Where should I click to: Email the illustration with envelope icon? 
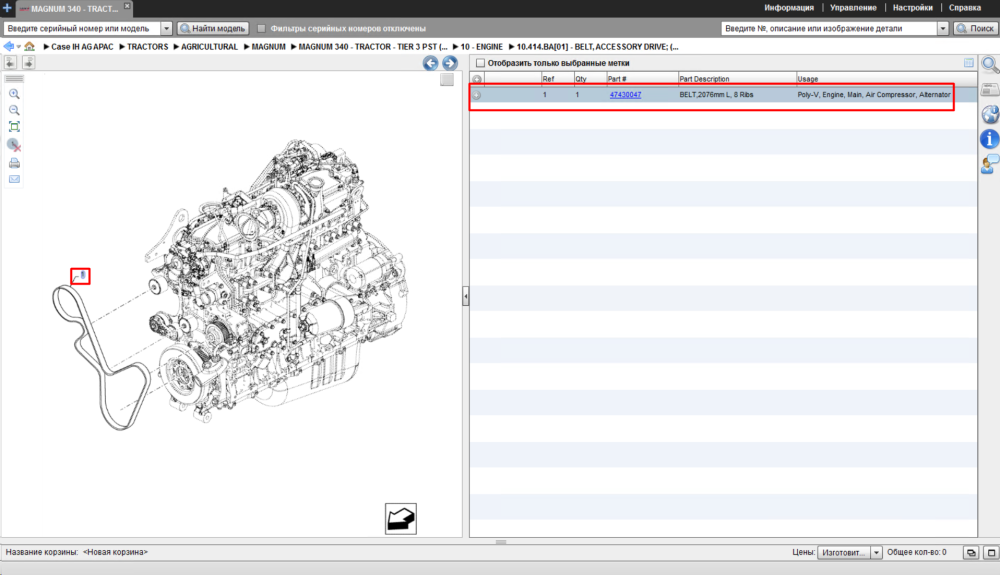point(14,179)
